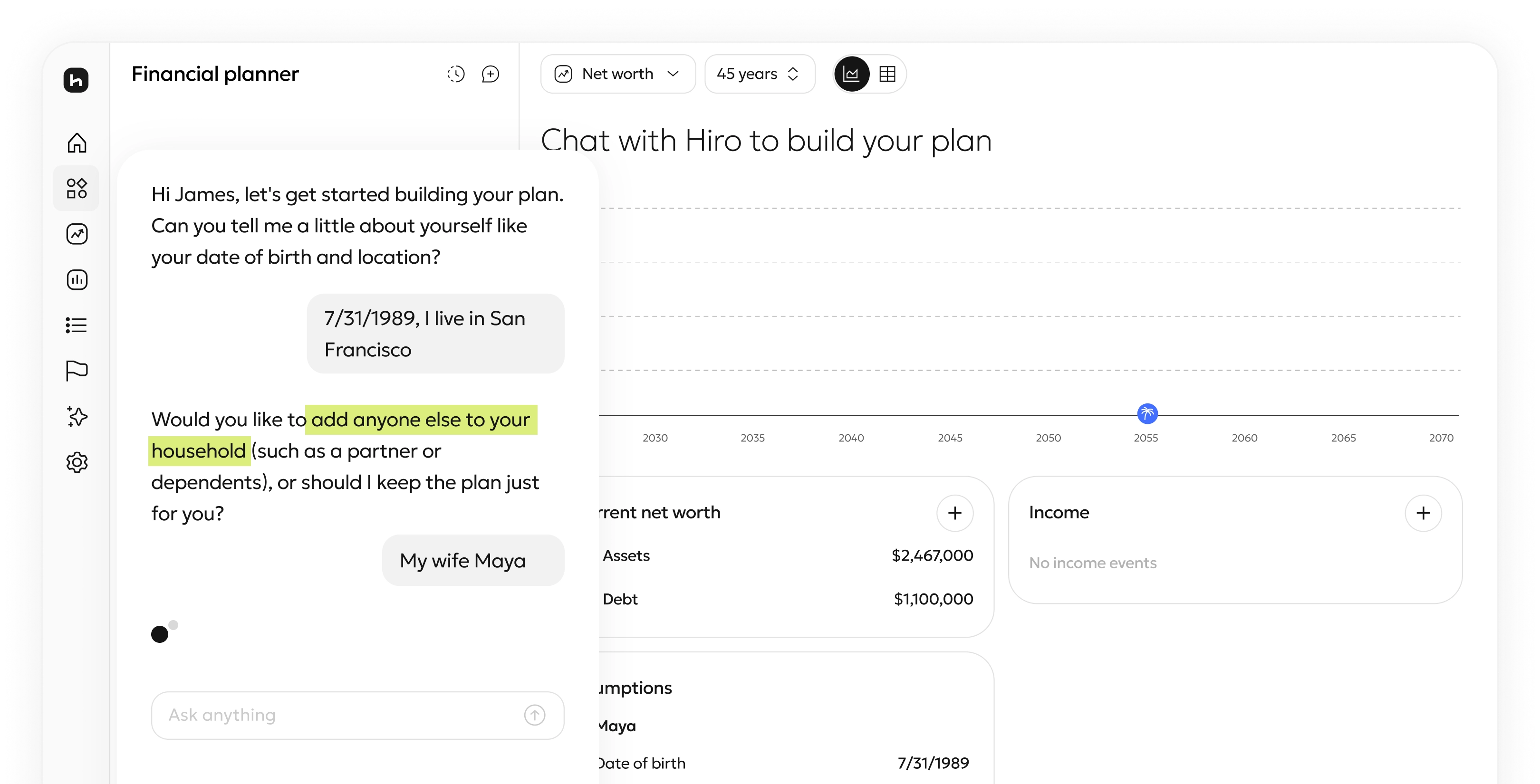1540x784 pixels.
Task: Adjust the 45 years timeframe stepper
Action: (x=793, y=74)
